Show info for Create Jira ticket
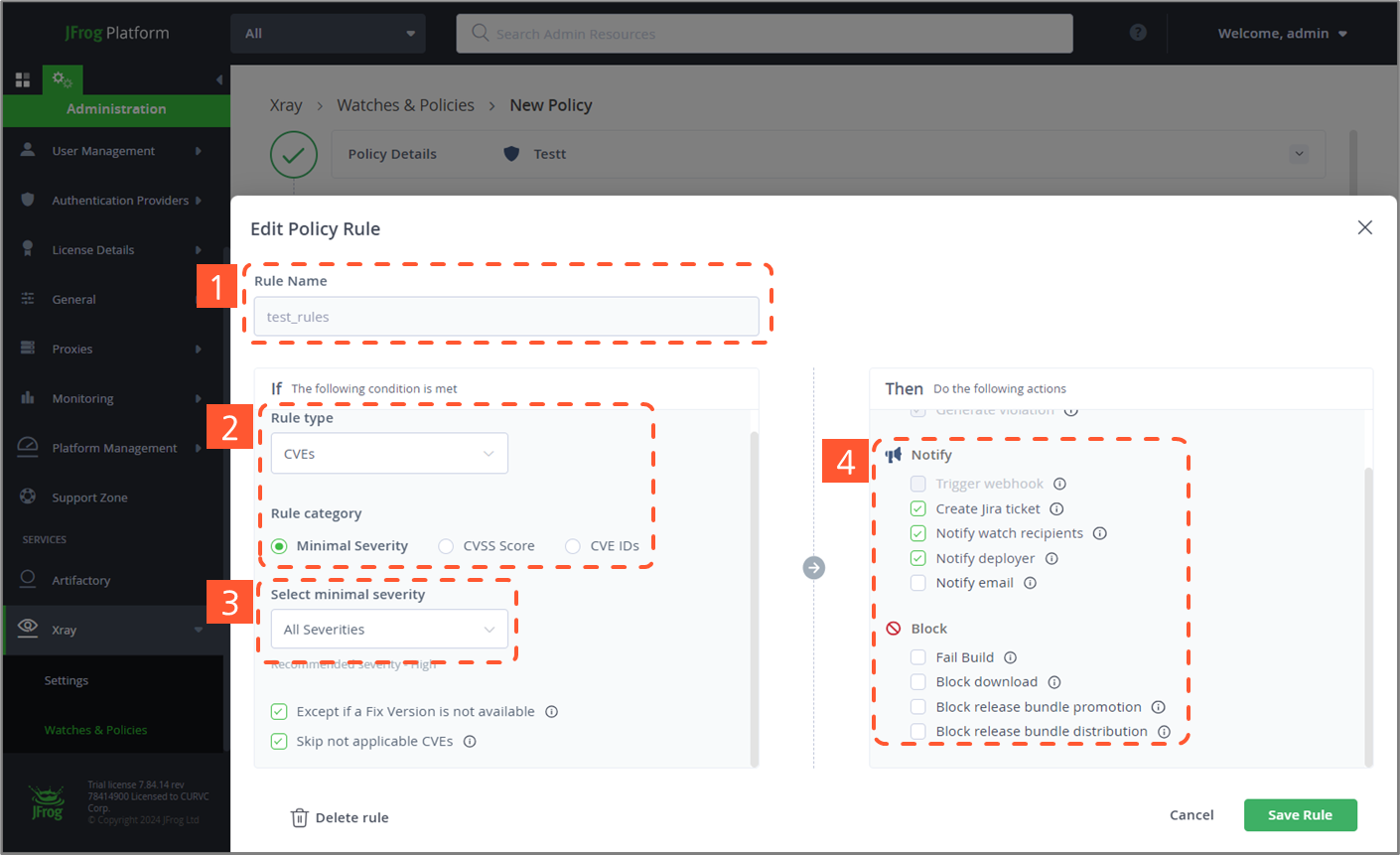Viewport: 1400px width, 855px height. [1056, 508]
